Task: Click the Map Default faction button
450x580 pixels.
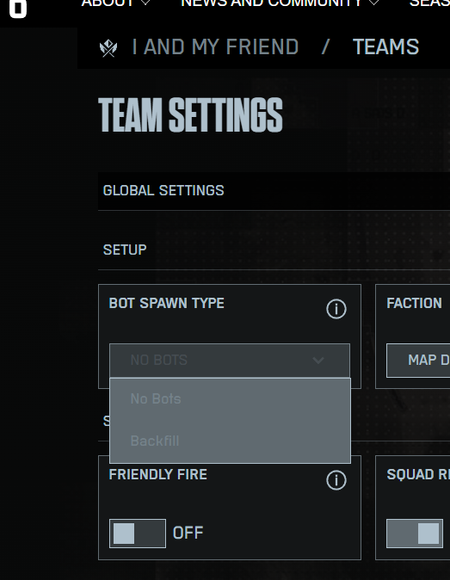Action: [418, 360]
